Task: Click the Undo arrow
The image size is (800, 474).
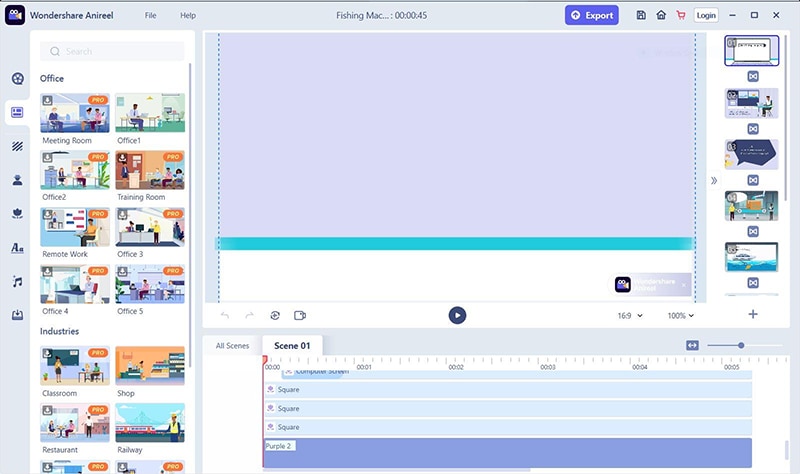Action: coord(224,315)
